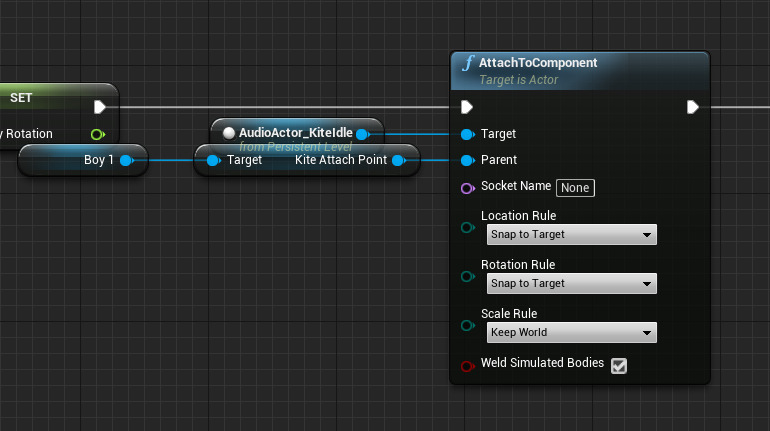Open the Scale Rule dropdown
Screen dimensions: 770x431
click(x=571, y=333)
